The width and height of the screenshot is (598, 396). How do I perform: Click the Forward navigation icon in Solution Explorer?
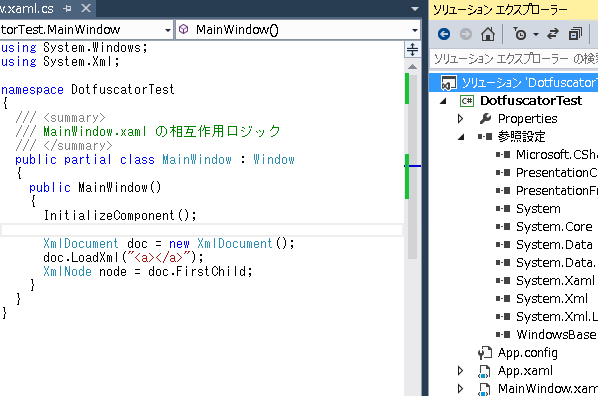466,34
